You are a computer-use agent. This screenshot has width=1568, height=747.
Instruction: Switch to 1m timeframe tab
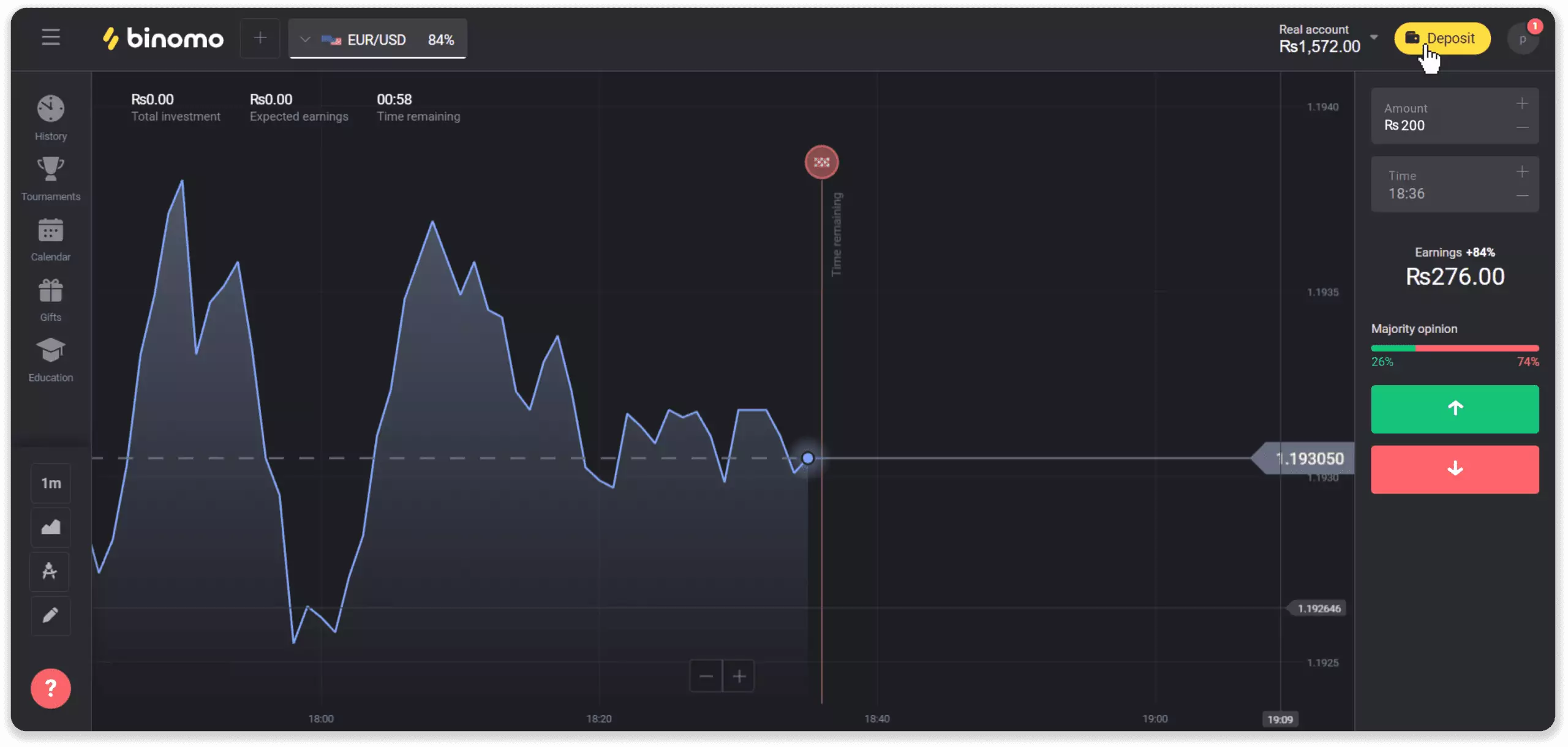pyautogui.click(x=50, y=484)
